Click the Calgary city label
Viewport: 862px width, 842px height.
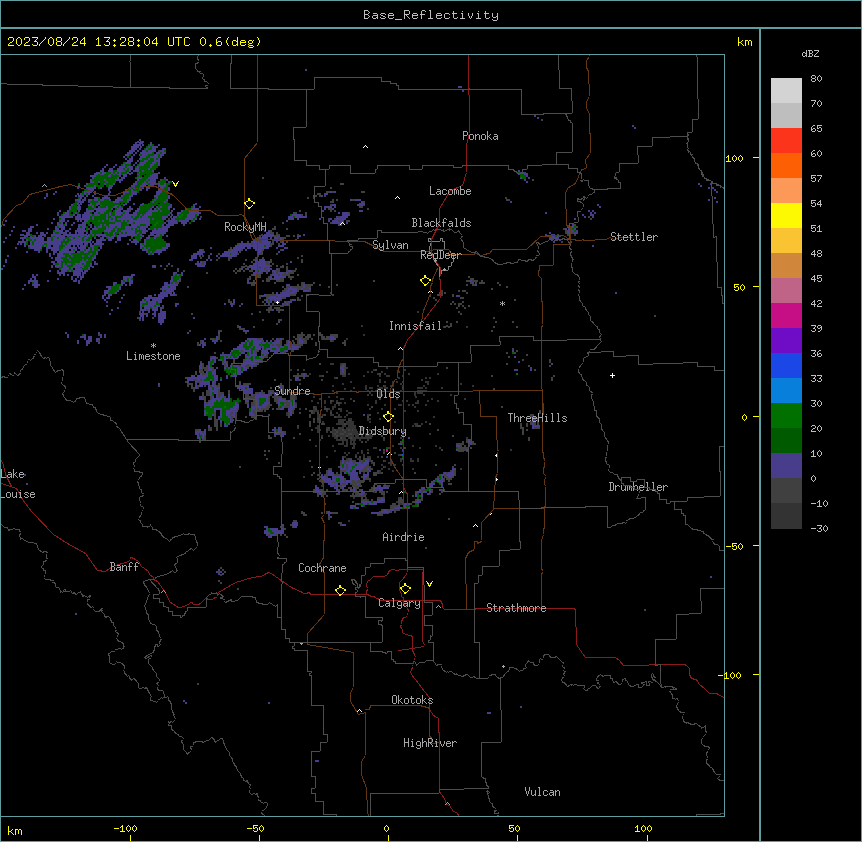[x=399, y=603]
